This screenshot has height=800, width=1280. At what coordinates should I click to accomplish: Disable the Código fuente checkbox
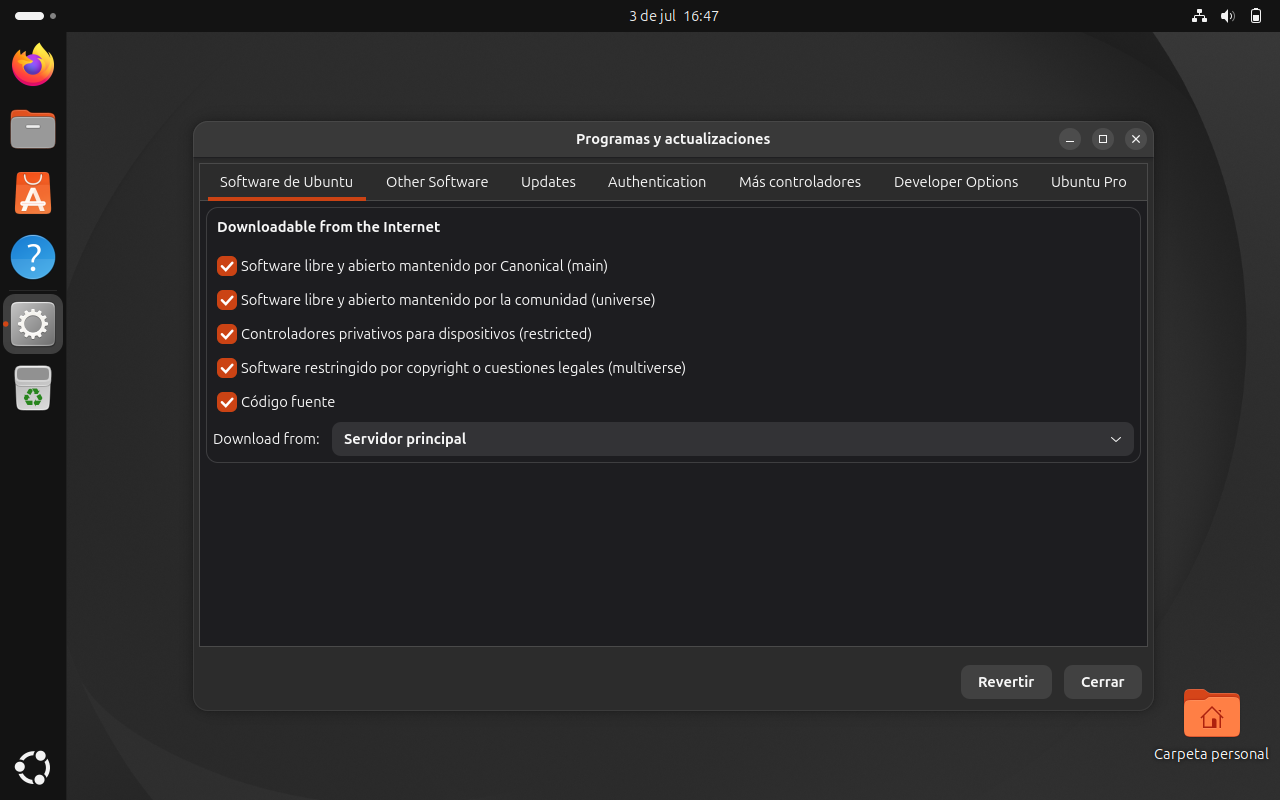[x=227, y=402]
